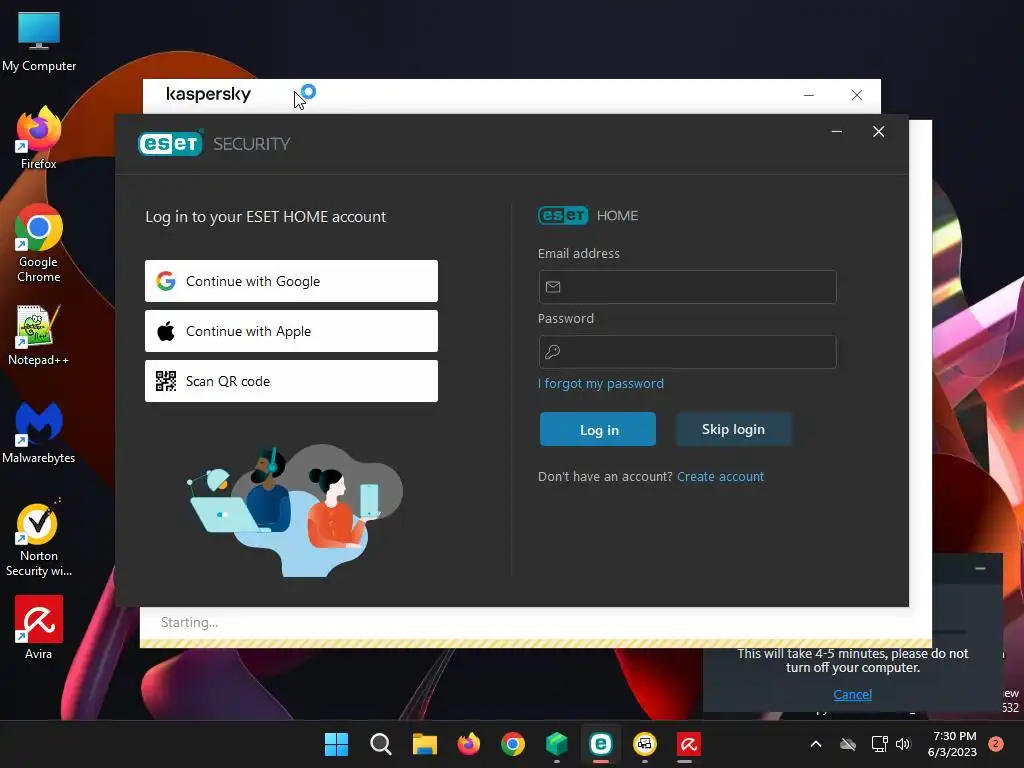
Task: Open notification center badge
Action: (x=996, y=744)
